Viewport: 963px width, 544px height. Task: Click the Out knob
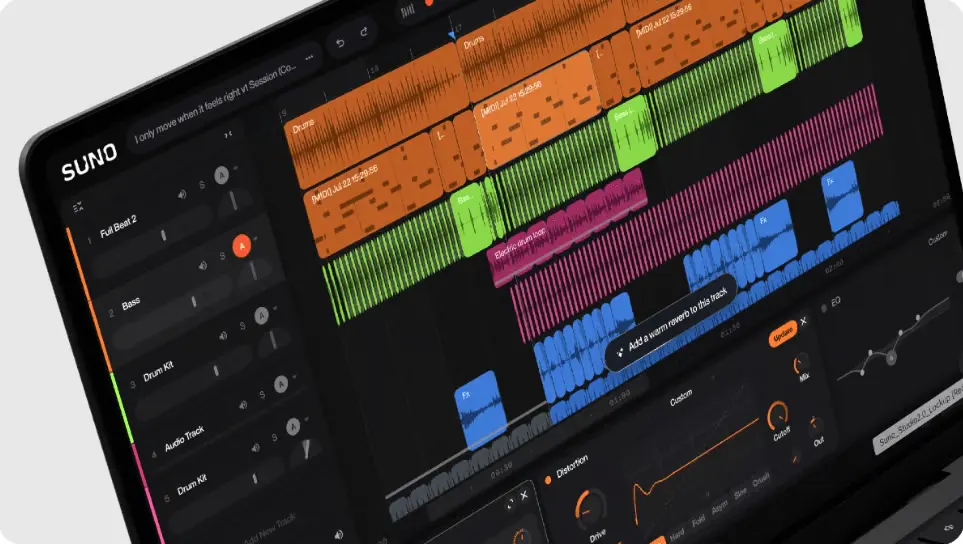point(816,424)
